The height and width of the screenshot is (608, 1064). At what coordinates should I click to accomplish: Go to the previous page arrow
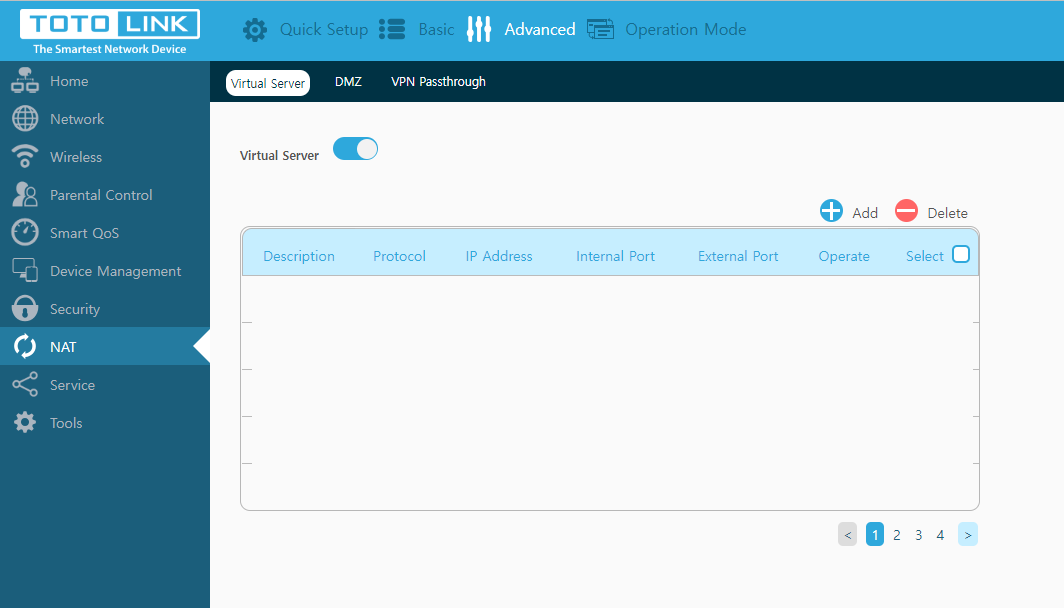click(848, 535)
